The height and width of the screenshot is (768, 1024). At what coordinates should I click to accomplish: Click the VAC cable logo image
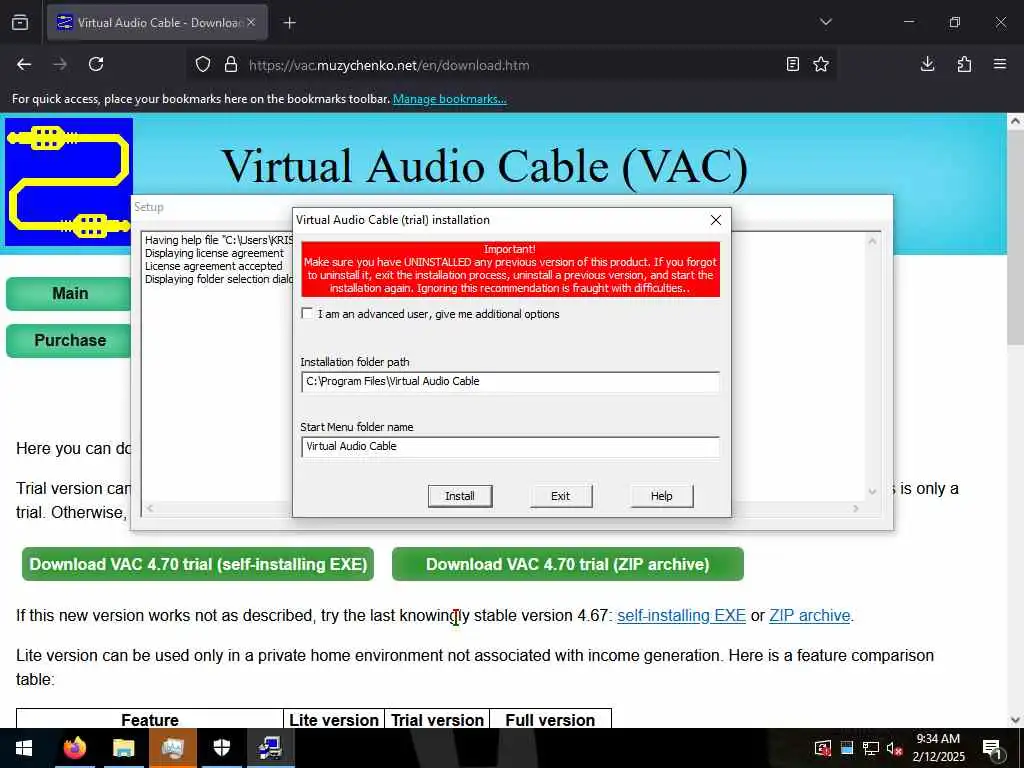click(69, 181)
